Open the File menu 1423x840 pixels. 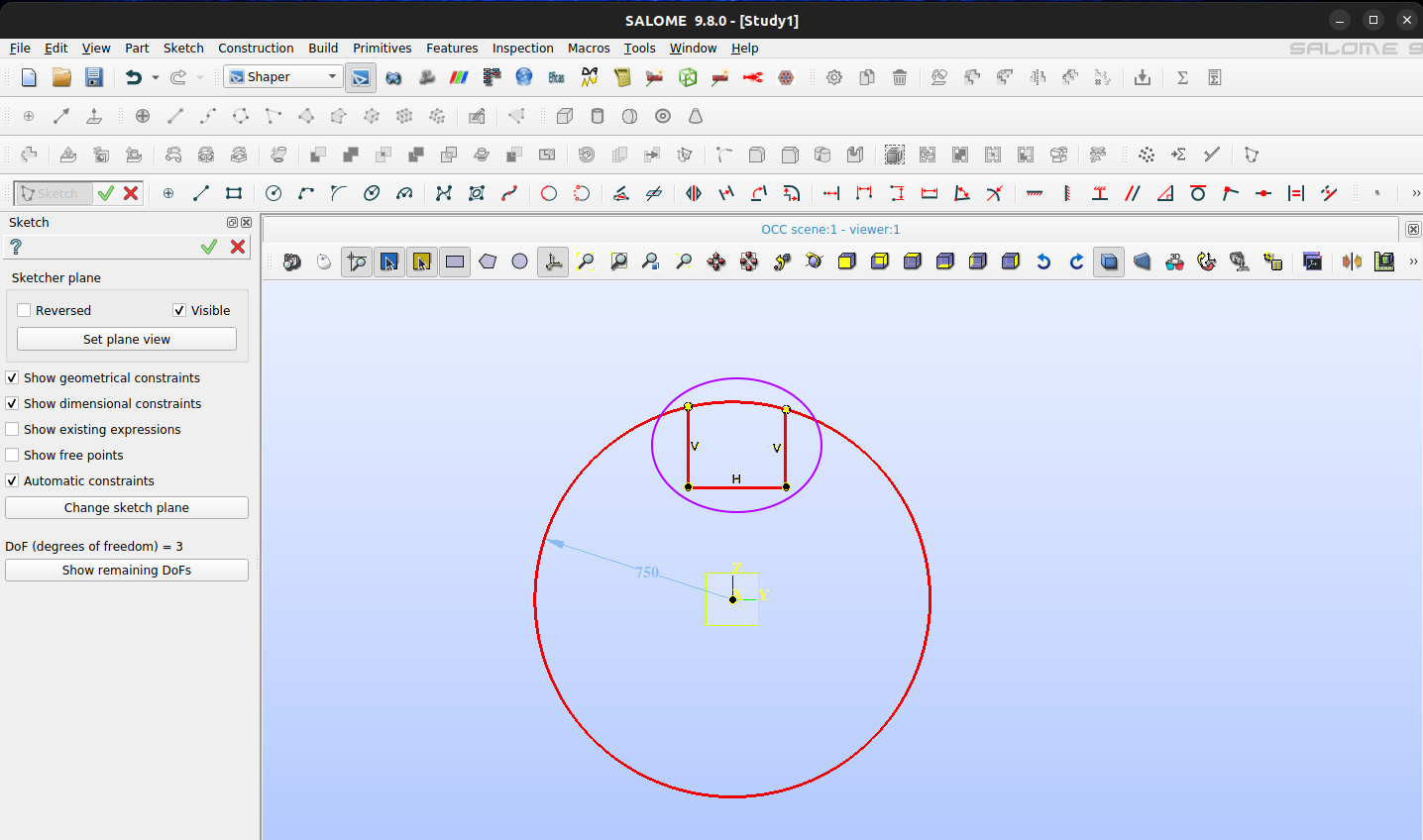point(20,48)
